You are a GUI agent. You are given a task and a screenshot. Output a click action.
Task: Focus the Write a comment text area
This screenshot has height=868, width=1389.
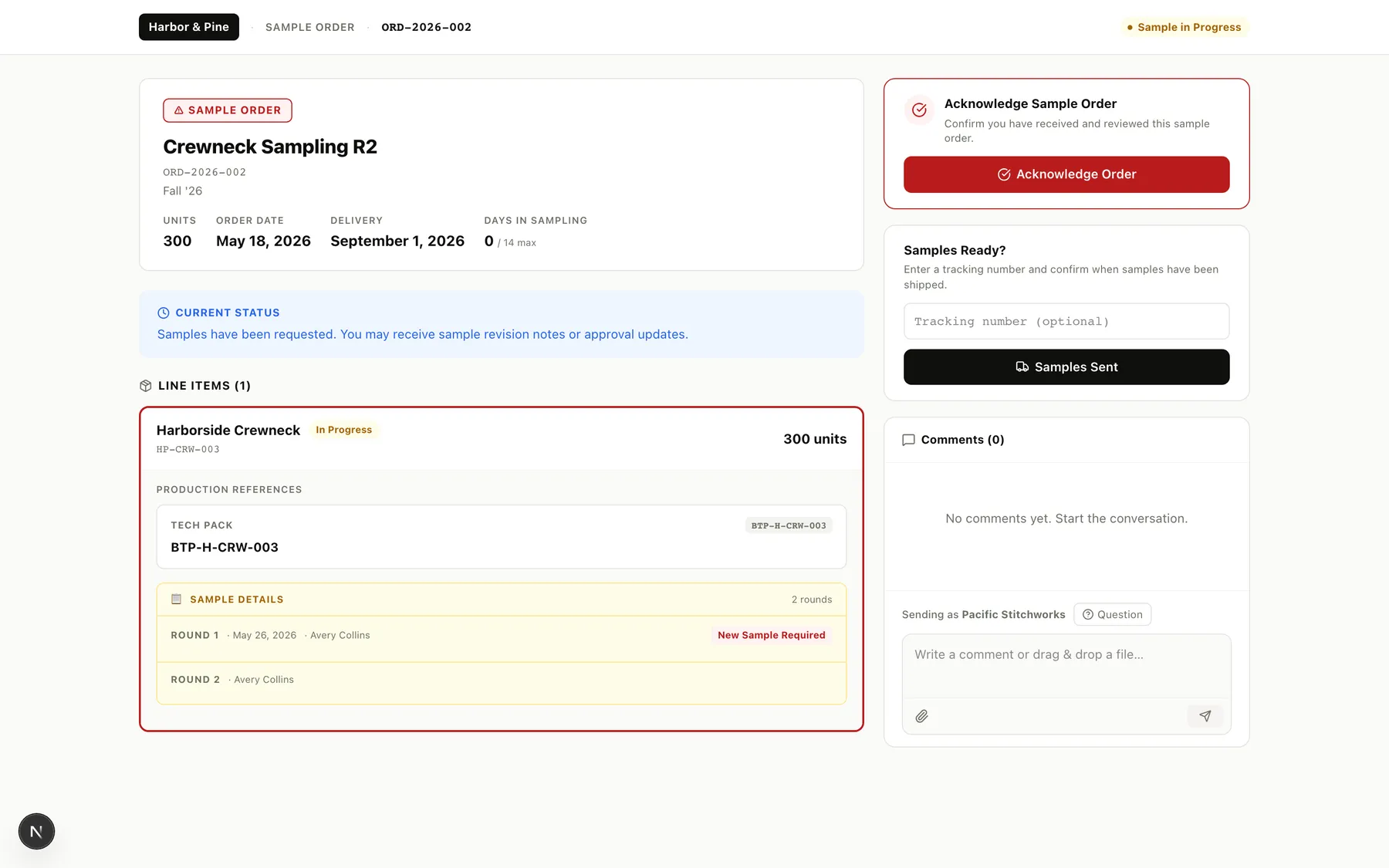pos(1066,665)
